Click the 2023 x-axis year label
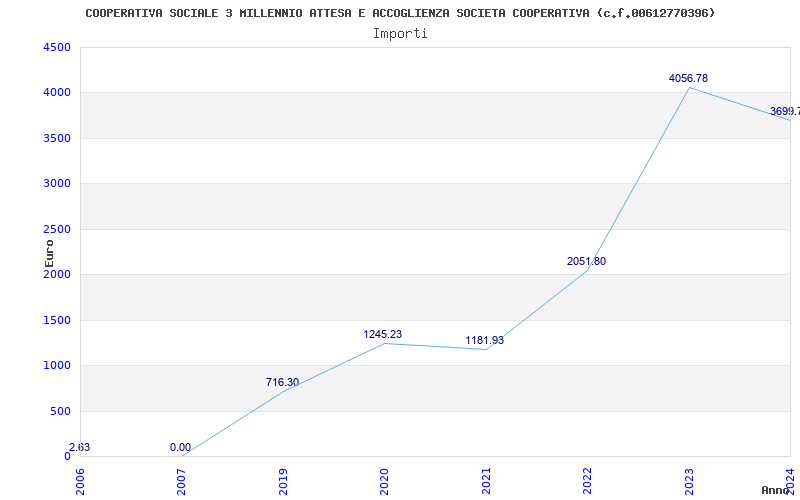Screen dimensions: 800x500 tap(689, 482)
